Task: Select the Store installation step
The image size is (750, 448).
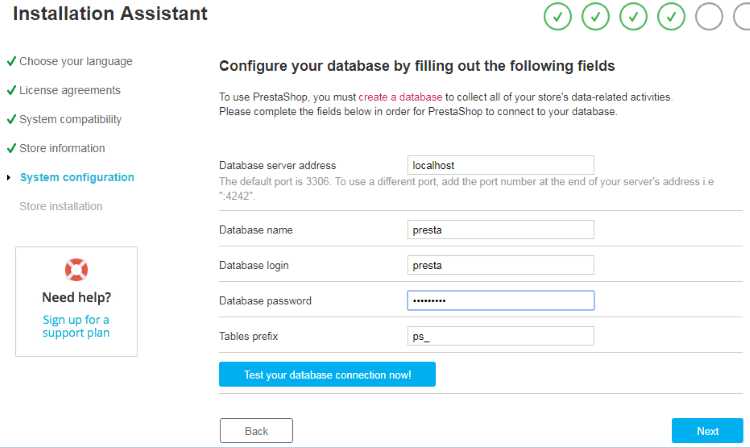Action: click(61, 206)
